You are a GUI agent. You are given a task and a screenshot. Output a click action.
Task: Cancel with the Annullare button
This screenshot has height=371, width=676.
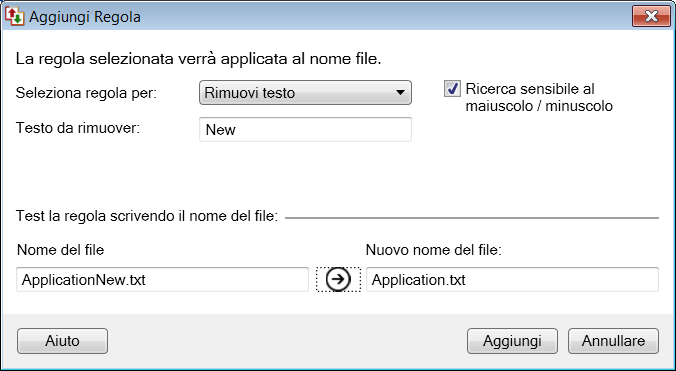[x=613, y=341]
